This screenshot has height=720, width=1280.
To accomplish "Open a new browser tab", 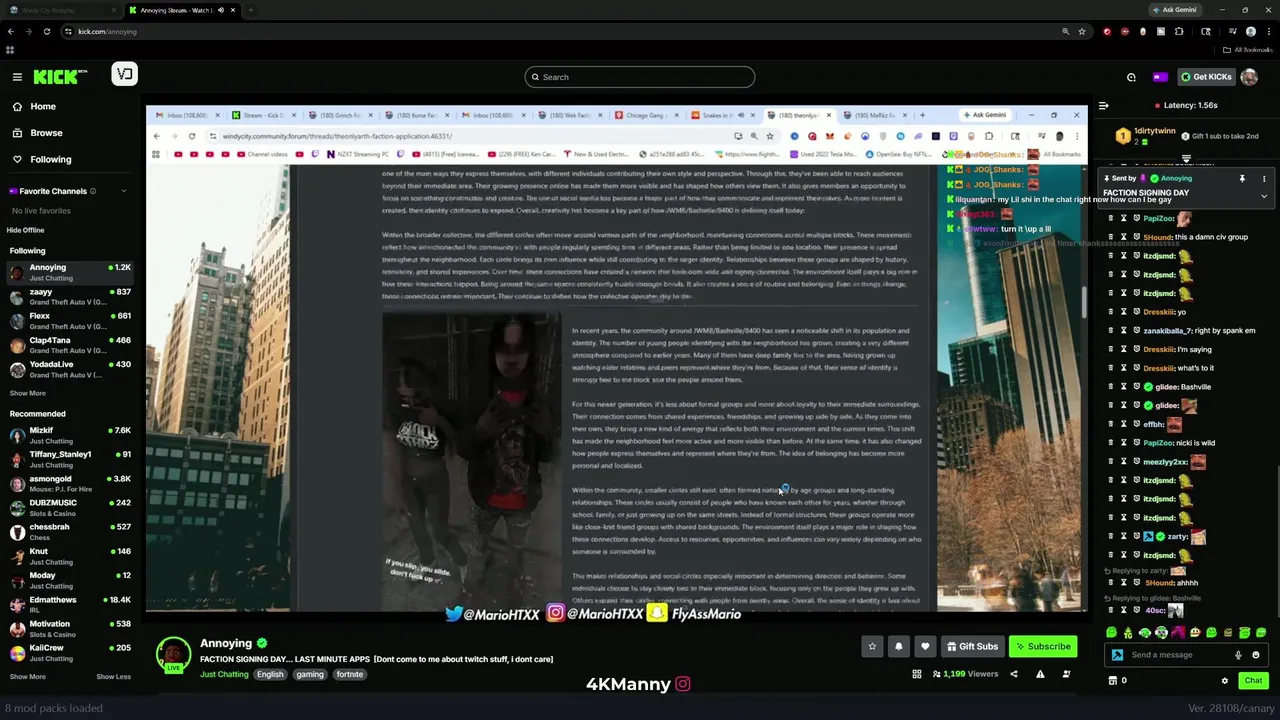I will 251,10.
